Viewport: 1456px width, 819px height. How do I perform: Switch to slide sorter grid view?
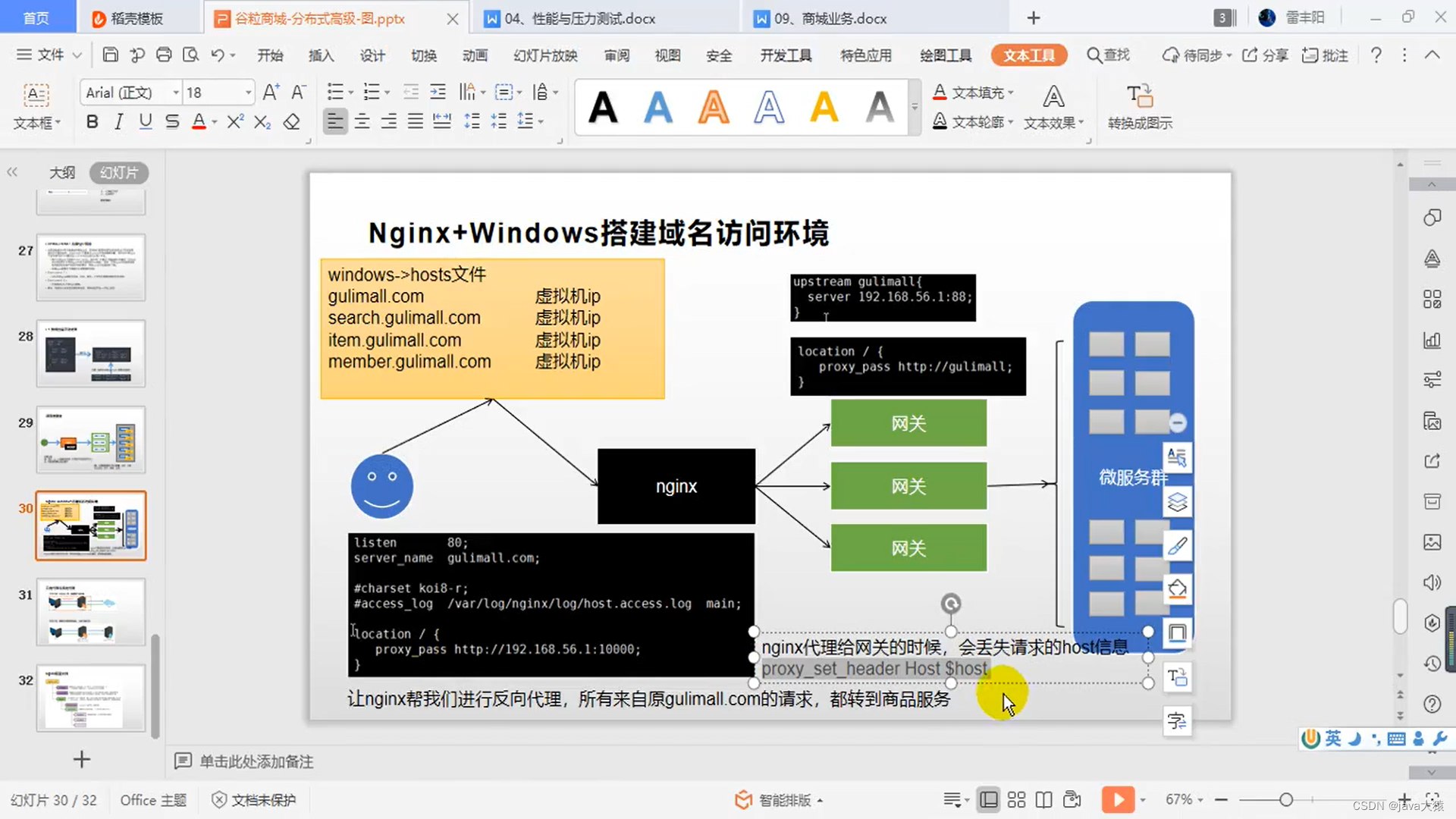(1016, 799)
